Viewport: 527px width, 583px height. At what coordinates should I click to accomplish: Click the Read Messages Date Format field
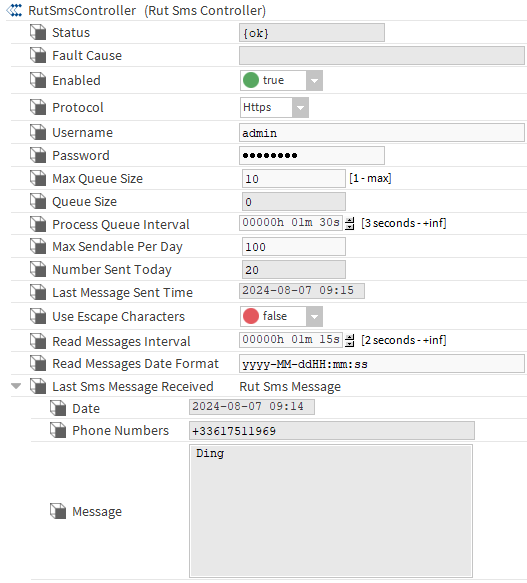click(x=382, y=364)
